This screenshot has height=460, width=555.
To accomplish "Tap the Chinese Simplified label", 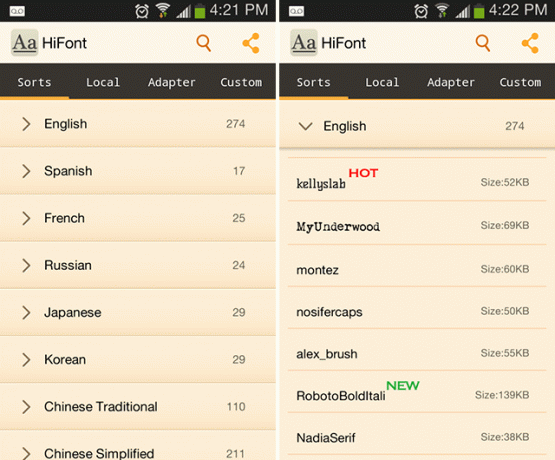I will [99, 453].
